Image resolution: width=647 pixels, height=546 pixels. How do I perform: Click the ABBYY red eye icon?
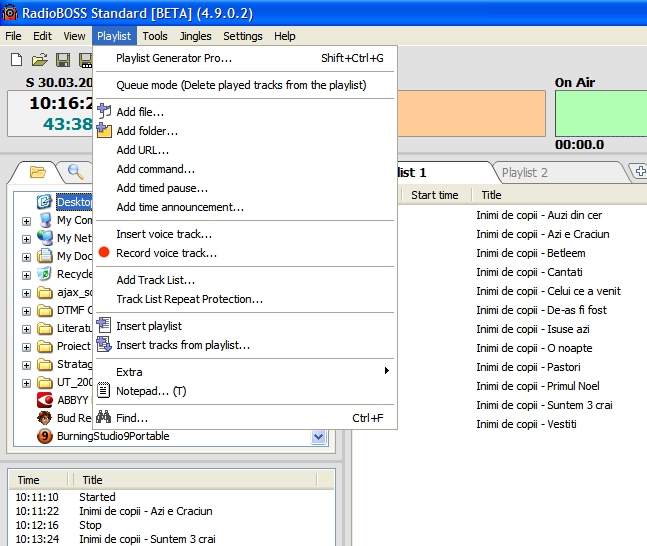(45, 400)
